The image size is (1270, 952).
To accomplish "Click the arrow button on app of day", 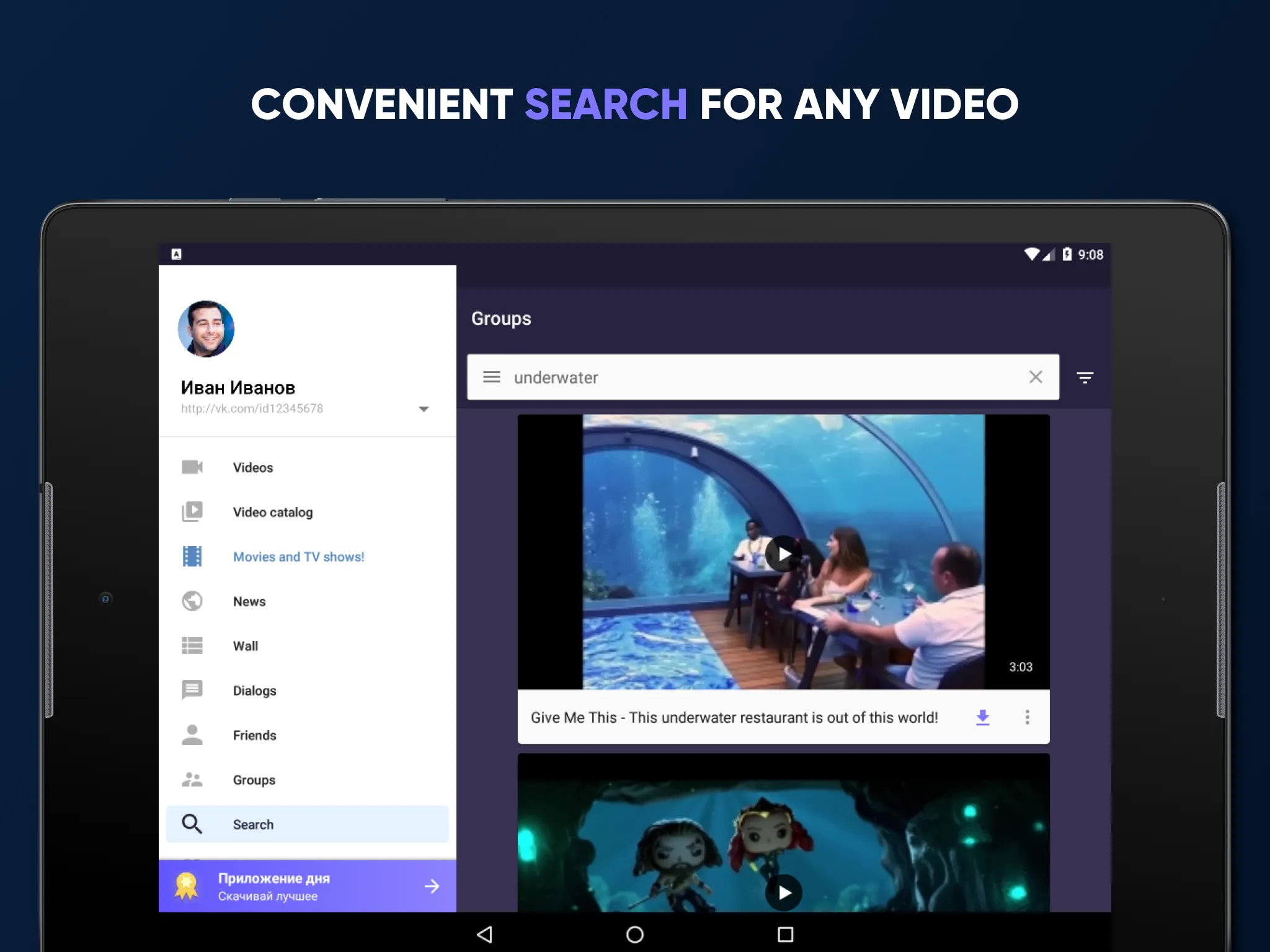I will (x=429, y=885).
